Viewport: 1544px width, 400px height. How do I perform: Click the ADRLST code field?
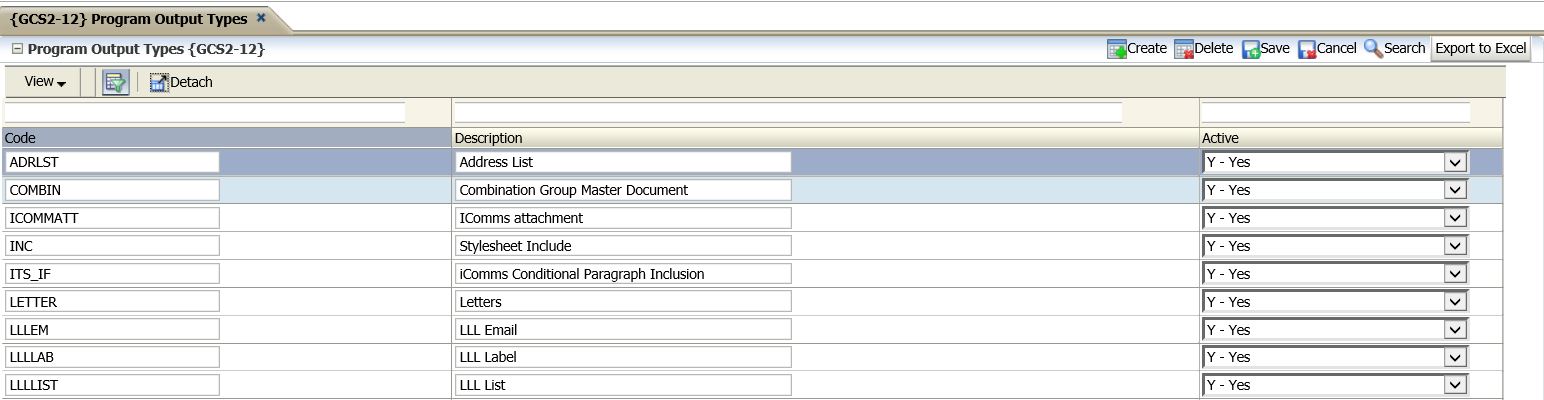(x=112, y=162)
